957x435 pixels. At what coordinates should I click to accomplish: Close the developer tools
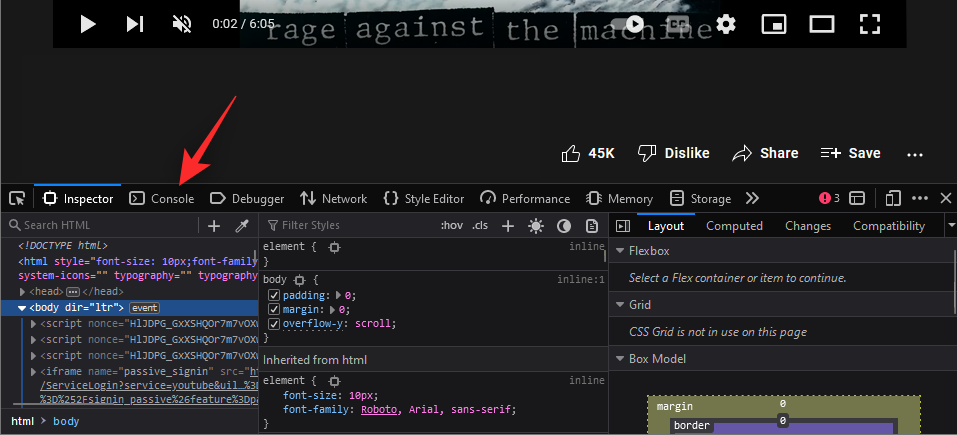(x=945, y=198)
